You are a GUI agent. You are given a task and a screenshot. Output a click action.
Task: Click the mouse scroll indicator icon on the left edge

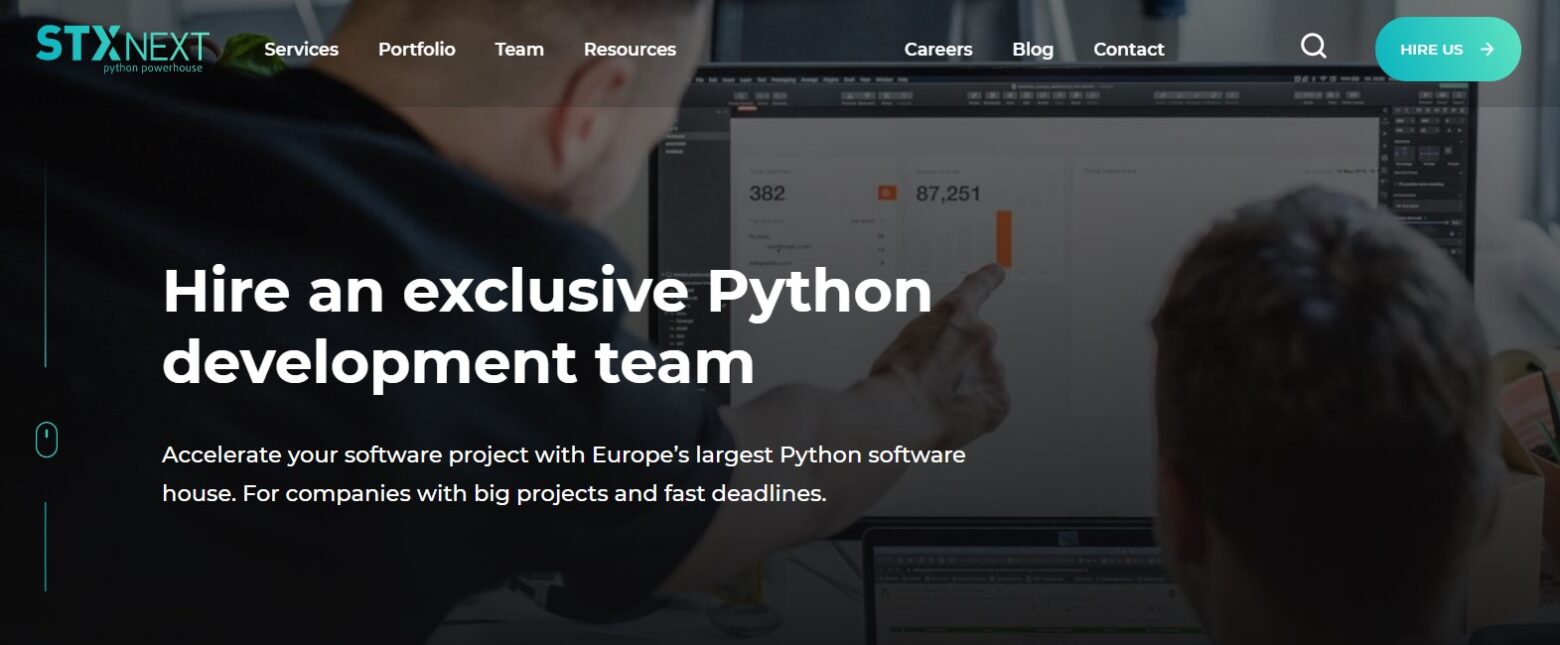pos(44,438)
